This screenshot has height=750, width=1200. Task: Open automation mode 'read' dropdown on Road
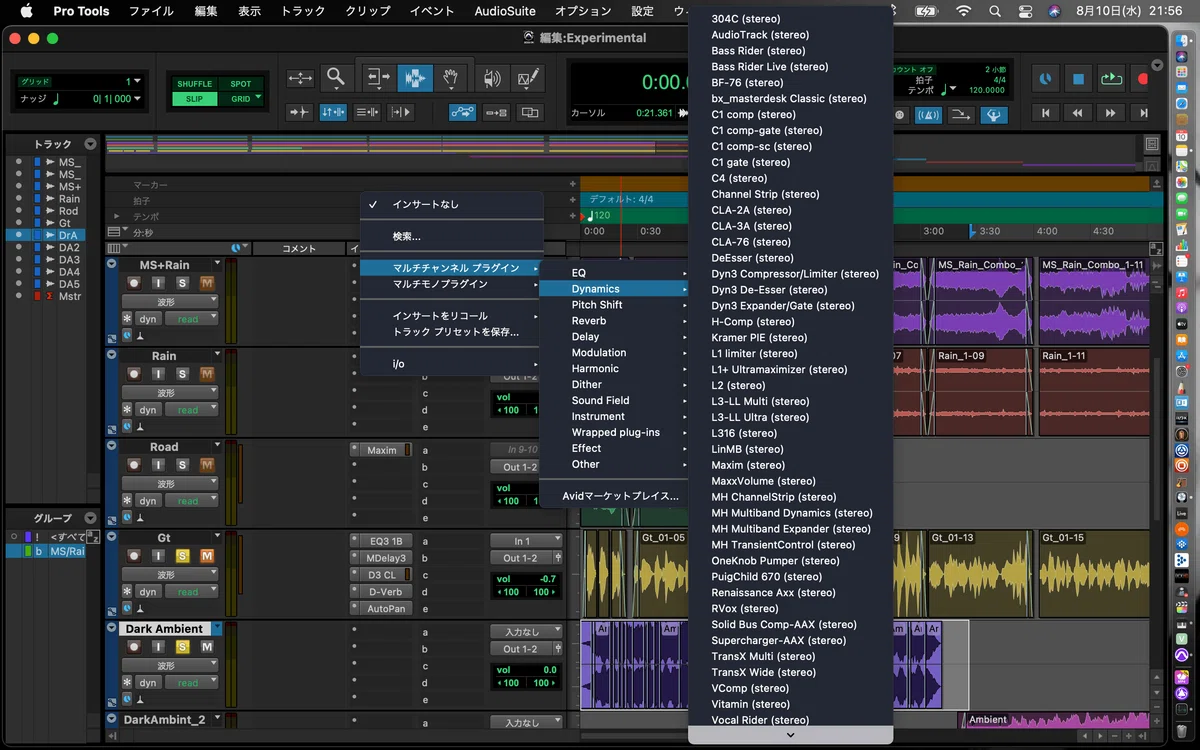coord(193,501)
